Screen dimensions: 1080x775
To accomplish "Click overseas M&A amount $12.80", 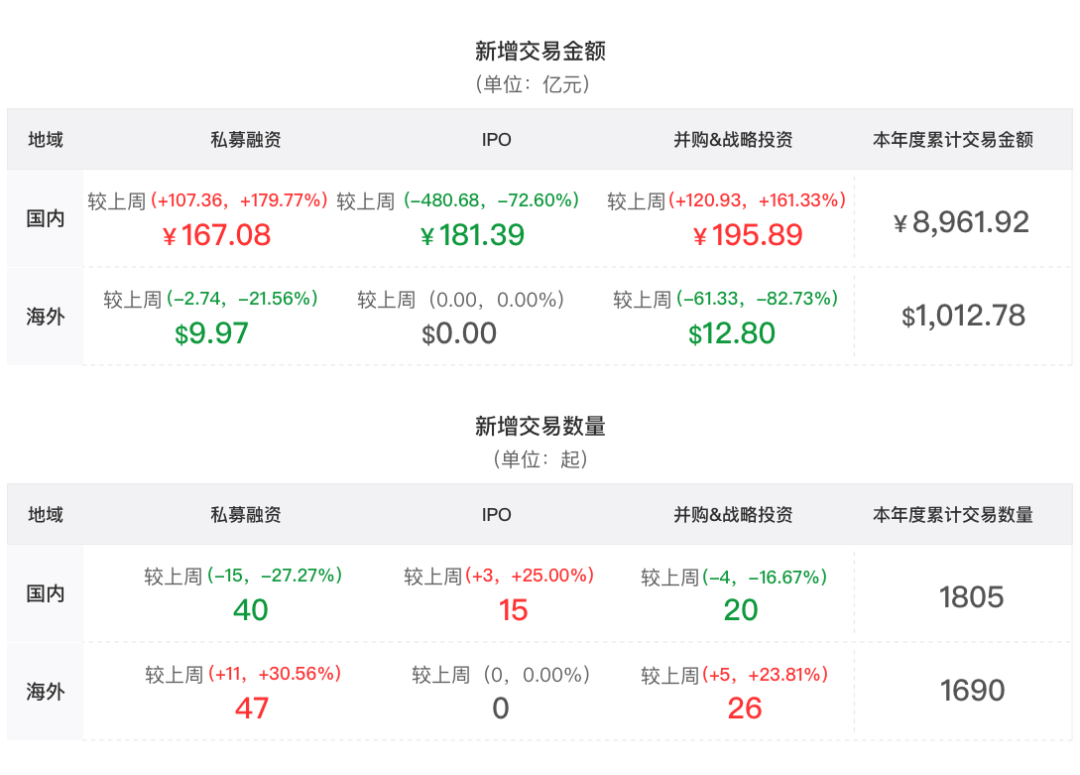I will 732,333.
